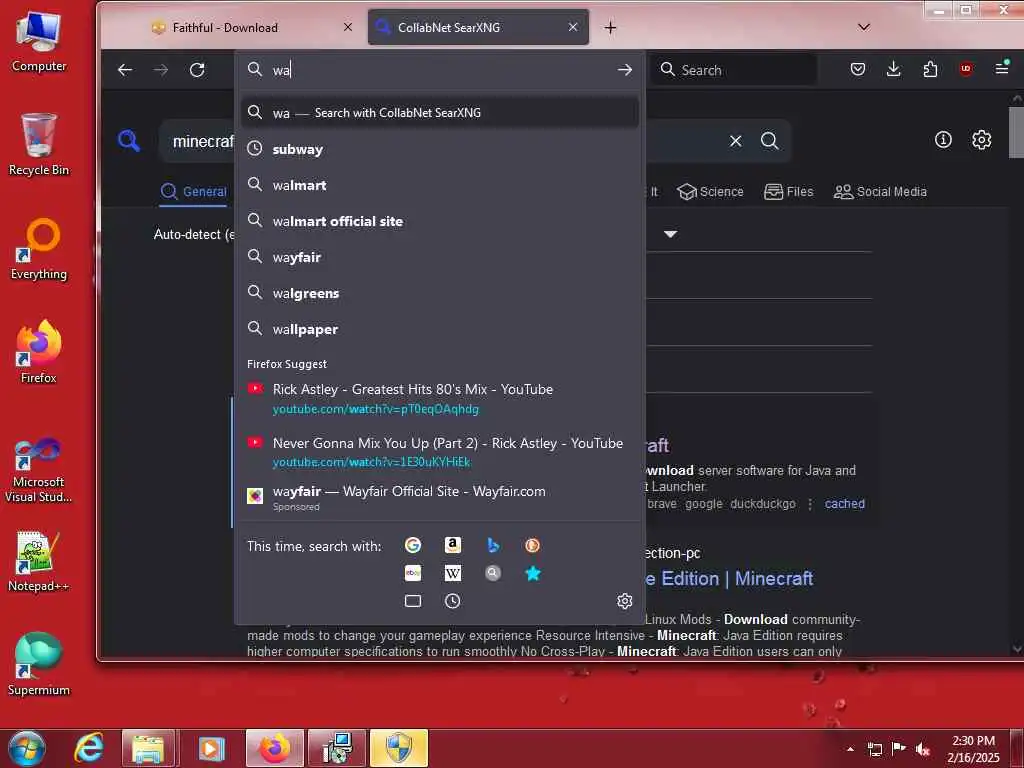Open search settings gear in dropdown

[x=624, y=601]
